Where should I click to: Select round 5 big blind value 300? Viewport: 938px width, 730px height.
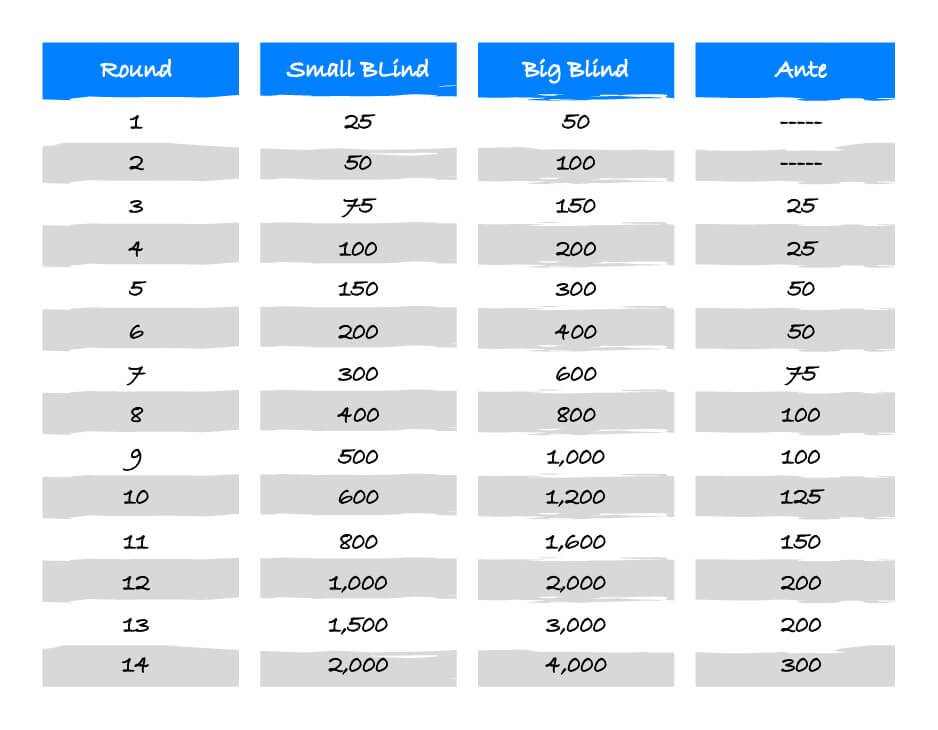576,289
